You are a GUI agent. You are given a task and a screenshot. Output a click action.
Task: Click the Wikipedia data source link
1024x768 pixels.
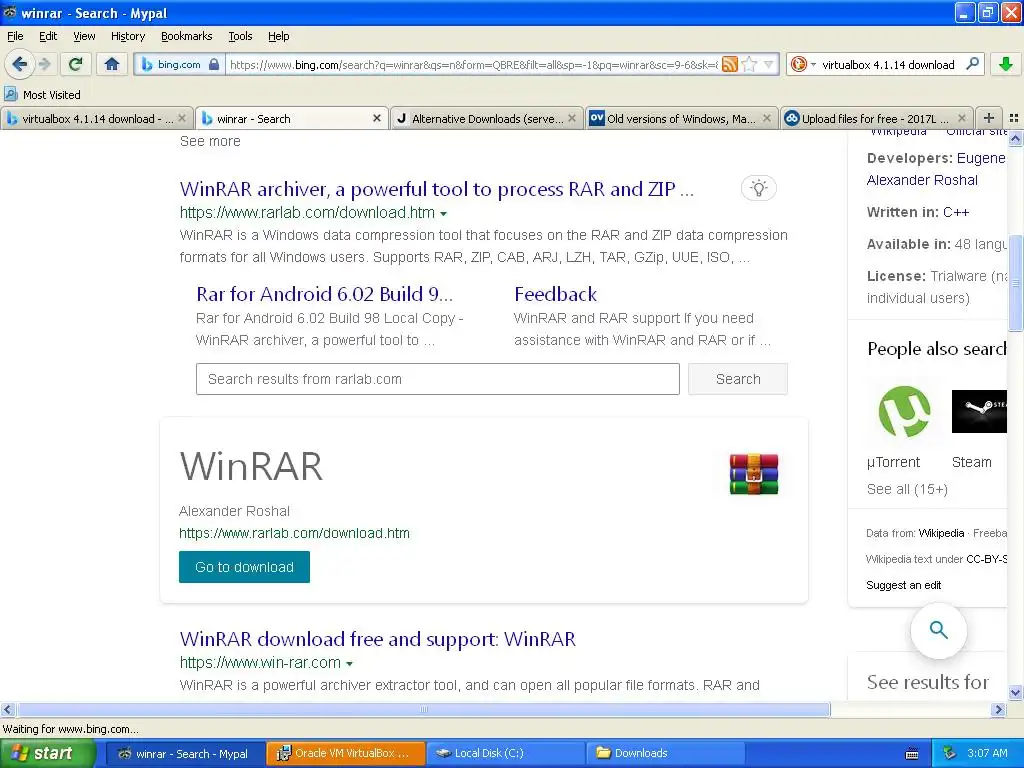tap(941, 533)
